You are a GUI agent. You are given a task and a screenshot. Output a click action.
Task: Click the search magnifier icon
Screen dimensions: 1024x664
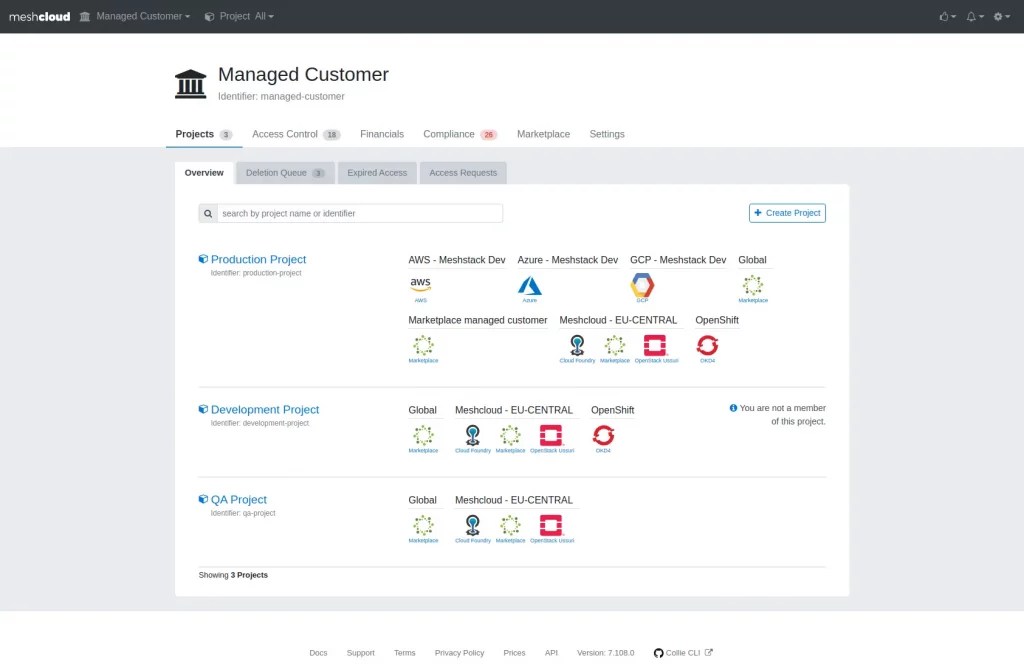pyautogui.click(x=208, y=213)
